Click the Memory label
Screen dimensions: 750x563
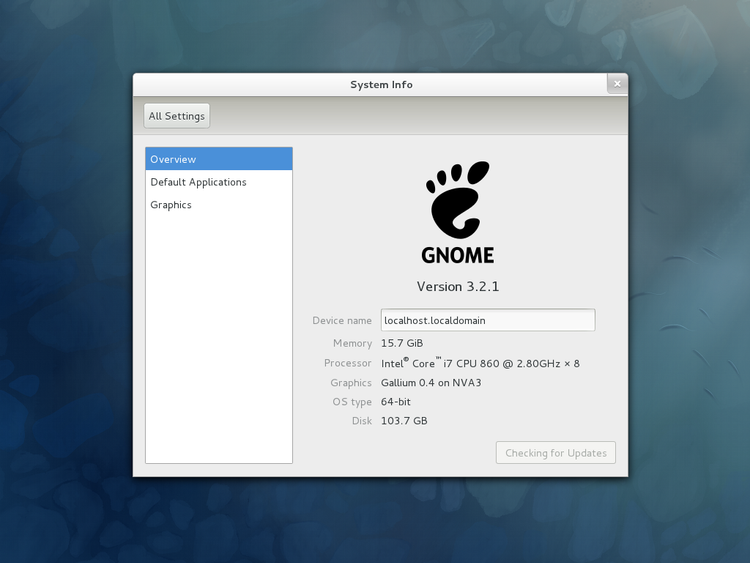pyautogui.click(x=352, y=343)
